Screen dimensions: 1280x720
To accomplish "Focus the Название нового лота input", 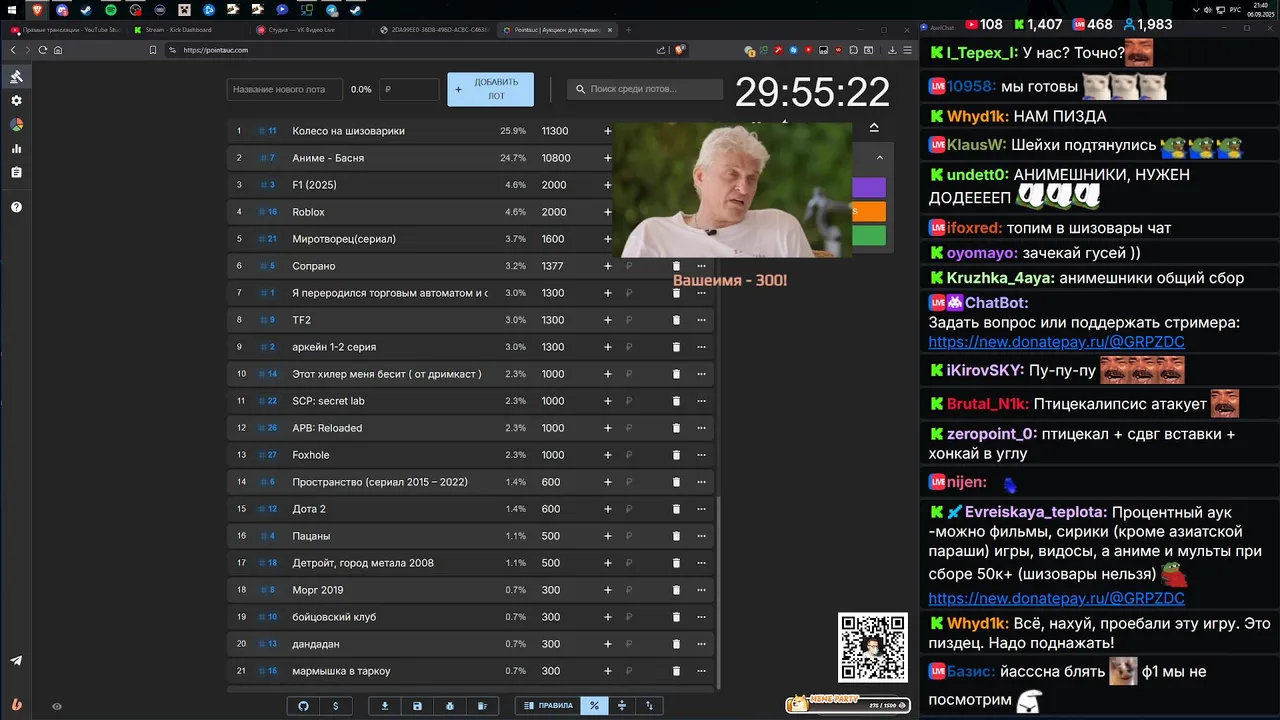I will (285, 89).
